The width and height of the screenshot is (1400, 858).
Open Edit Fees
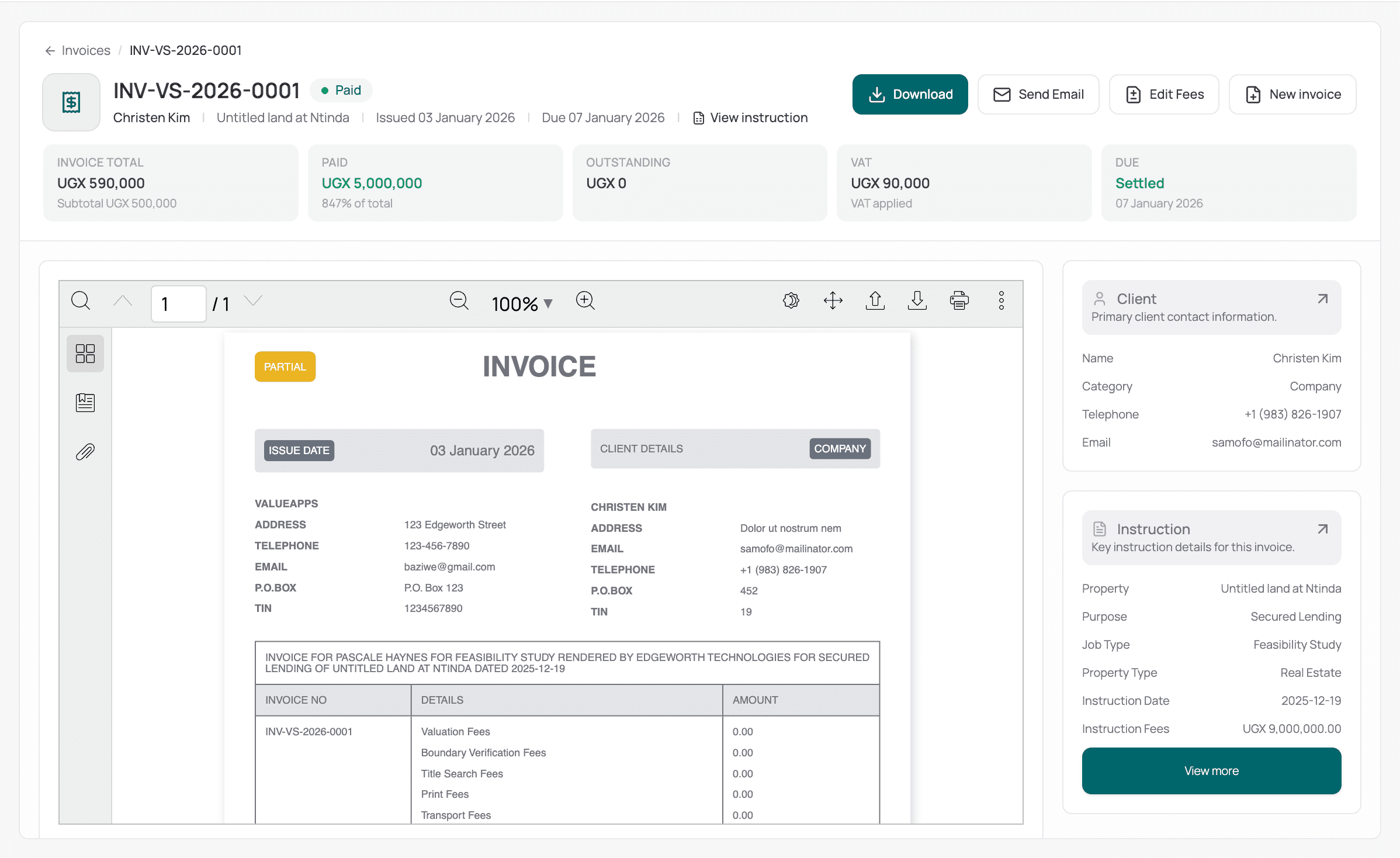[1164, 95]
